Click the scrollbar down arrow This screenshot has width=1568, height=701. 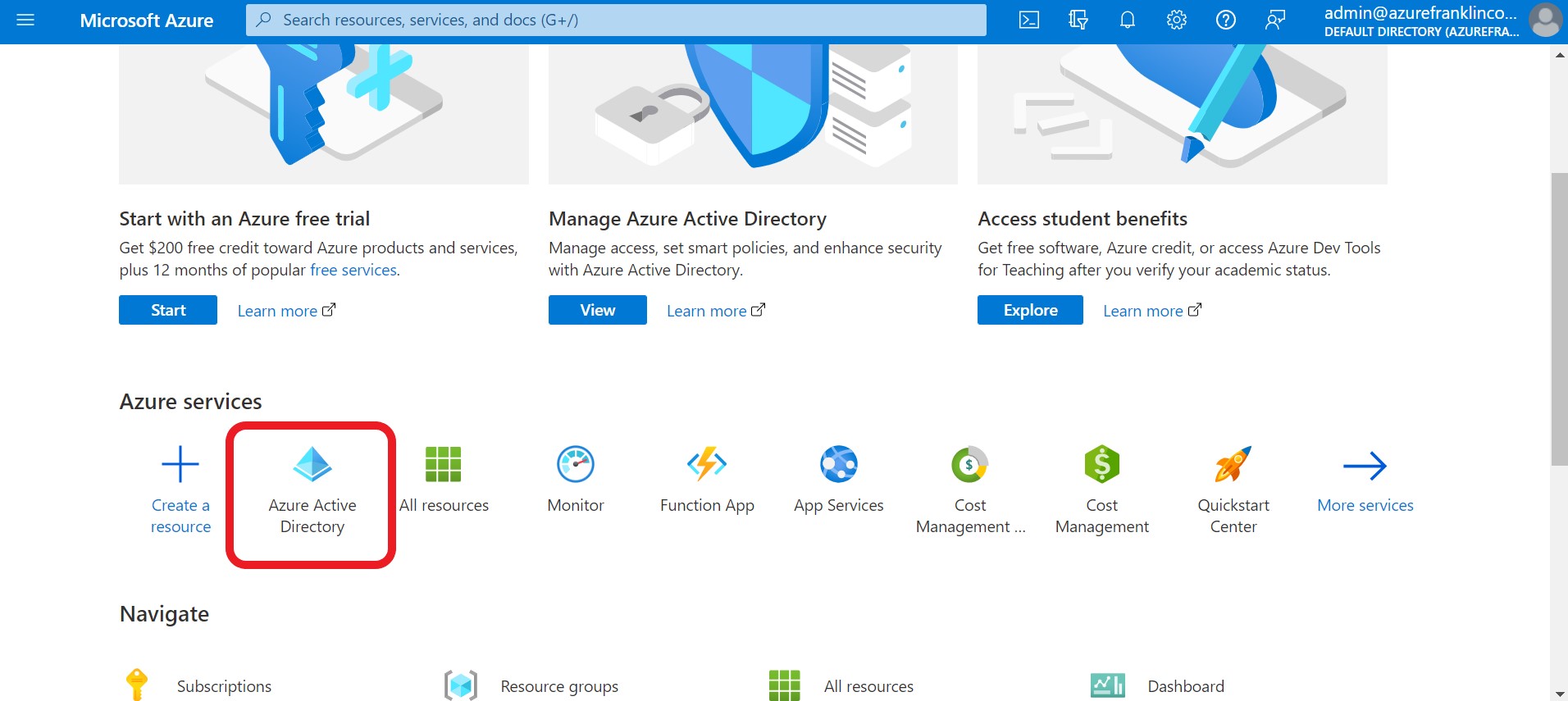coord(1559,694)
